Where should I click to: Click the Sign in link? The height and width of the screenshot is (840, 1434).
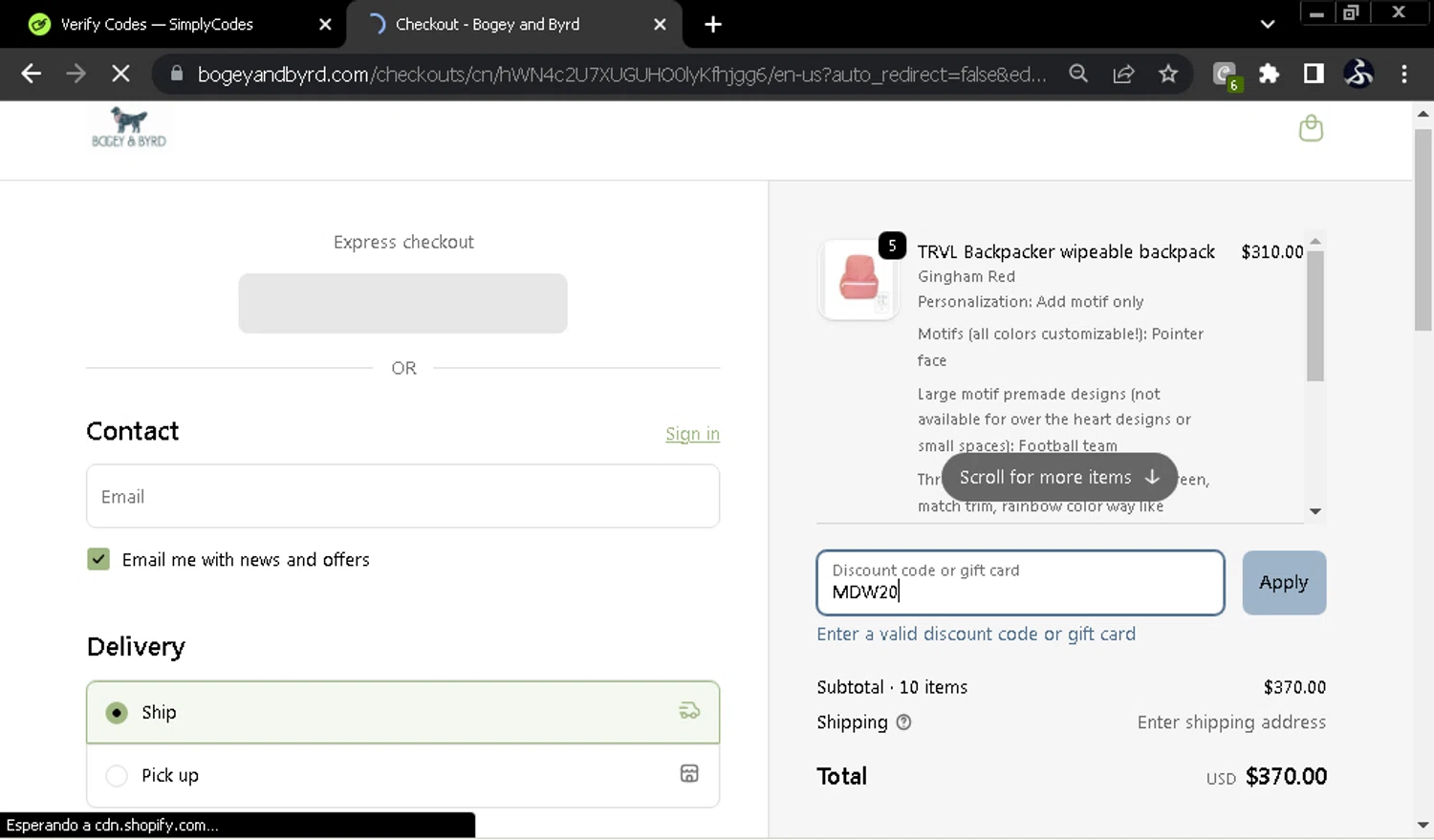[692, 434]
